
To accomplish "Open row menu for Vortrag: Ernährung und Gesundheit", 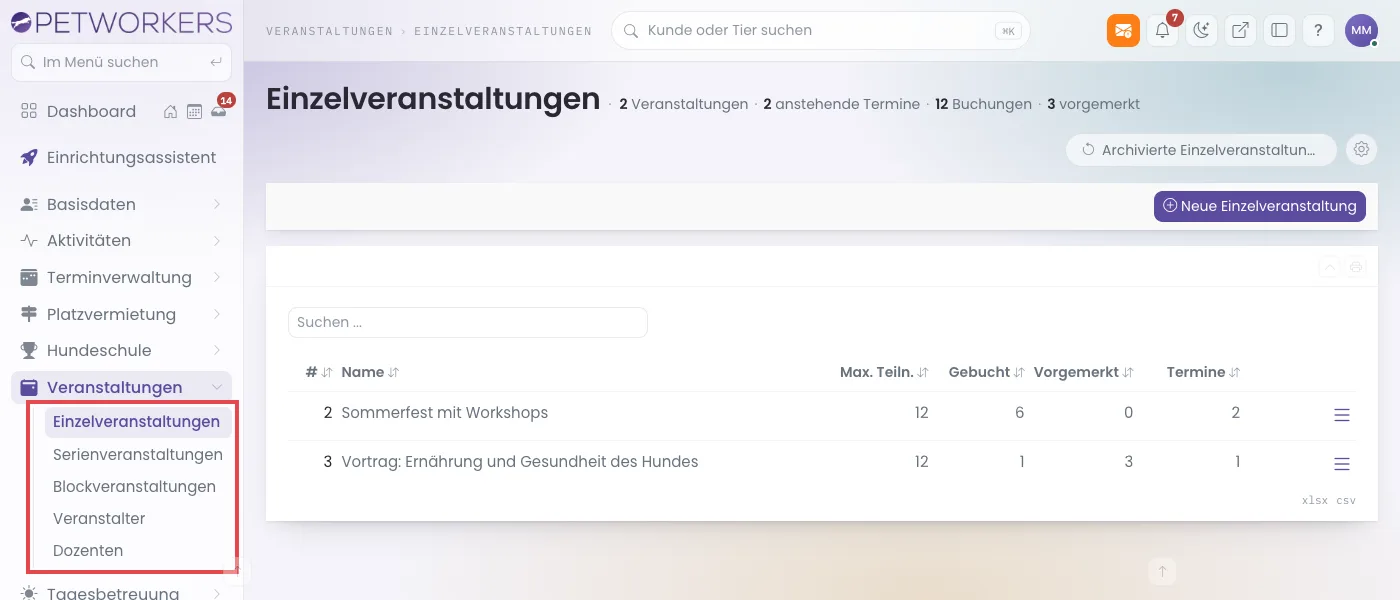I will click(1342, 464).
